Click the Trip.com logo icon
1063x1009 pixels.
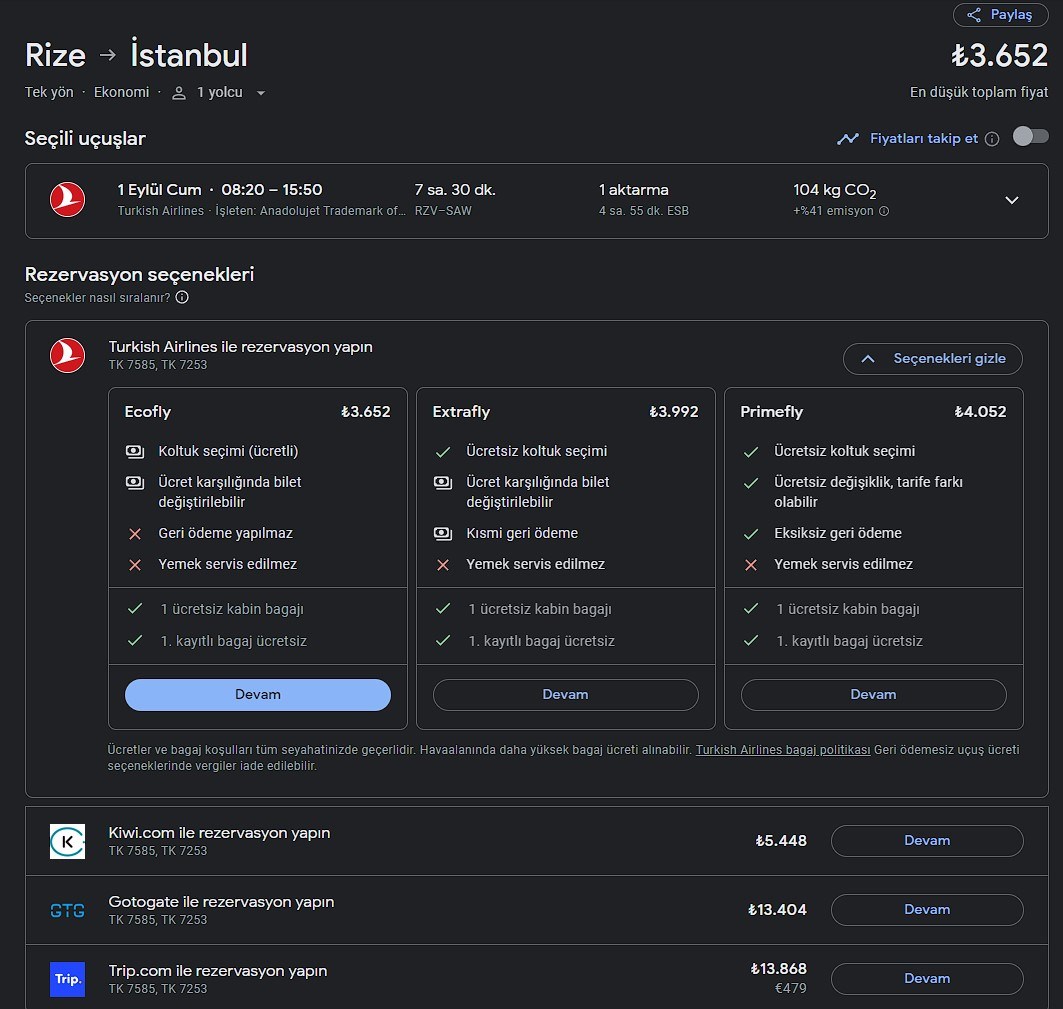pos(67,979)
